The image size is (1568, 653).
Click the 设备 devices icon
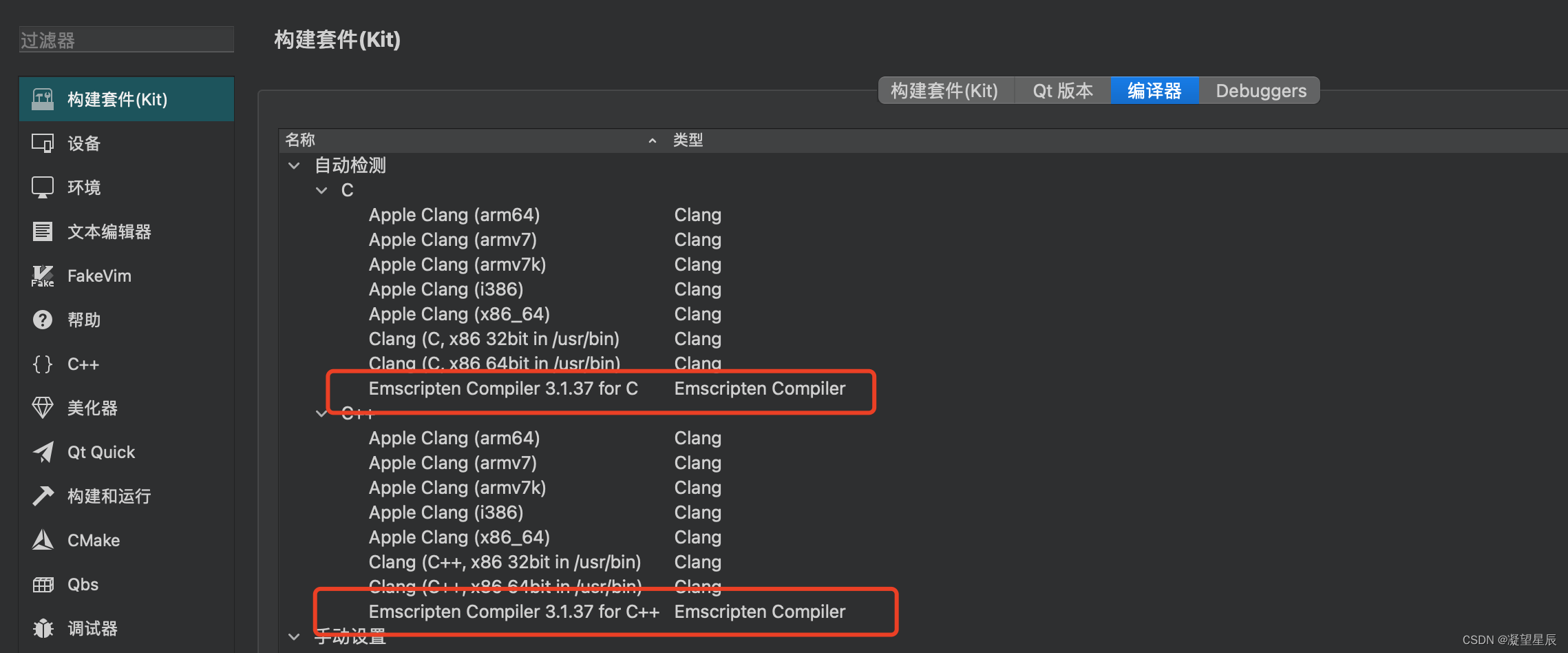click(x=43, y=143)
